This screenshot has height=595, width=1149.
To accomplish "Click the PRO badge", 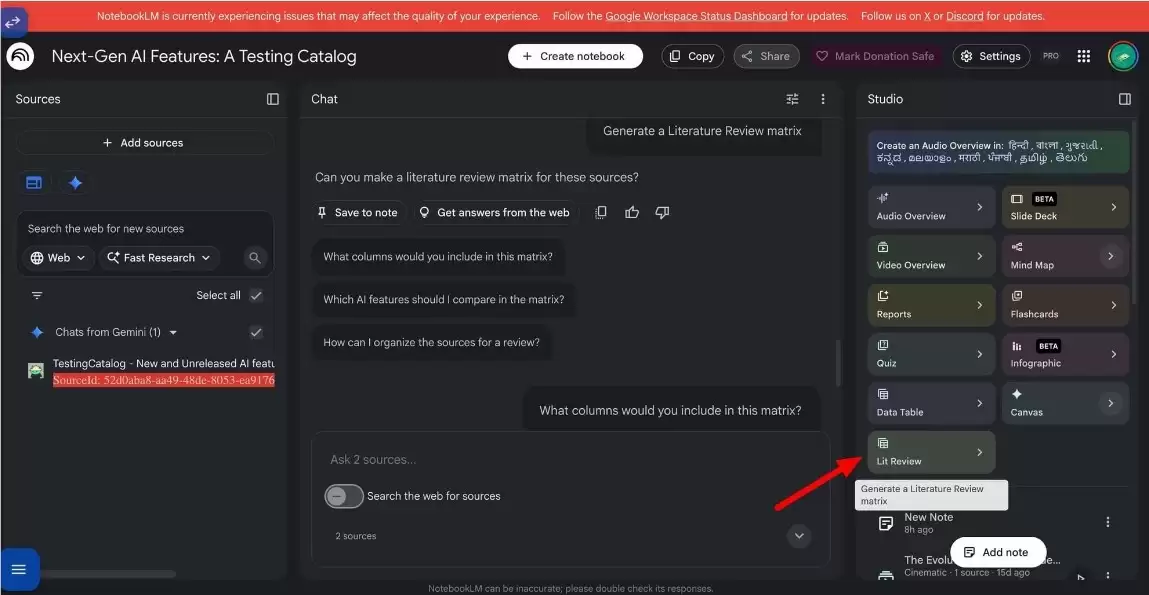I will (1051, 56).
